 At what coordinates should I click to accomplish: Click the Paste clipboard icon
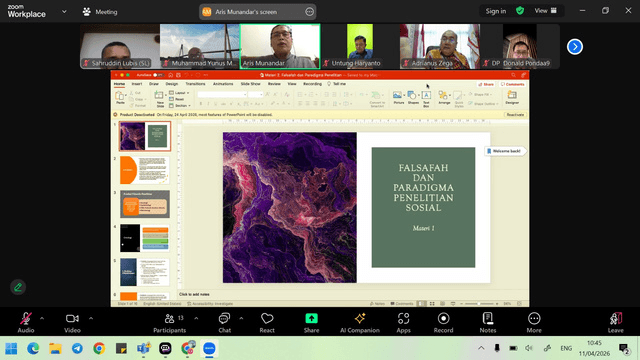[x=120, y=97]
